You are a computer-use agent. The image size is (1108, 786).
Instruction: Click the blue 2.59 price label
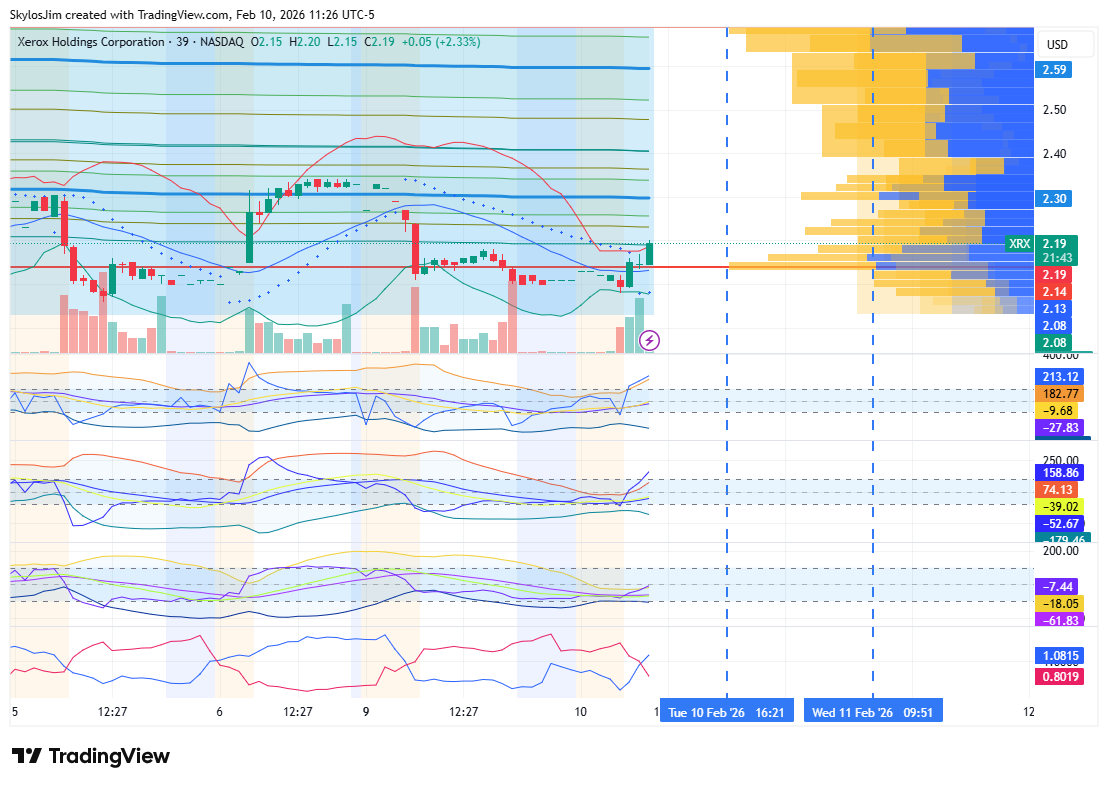click(1053, 70)
